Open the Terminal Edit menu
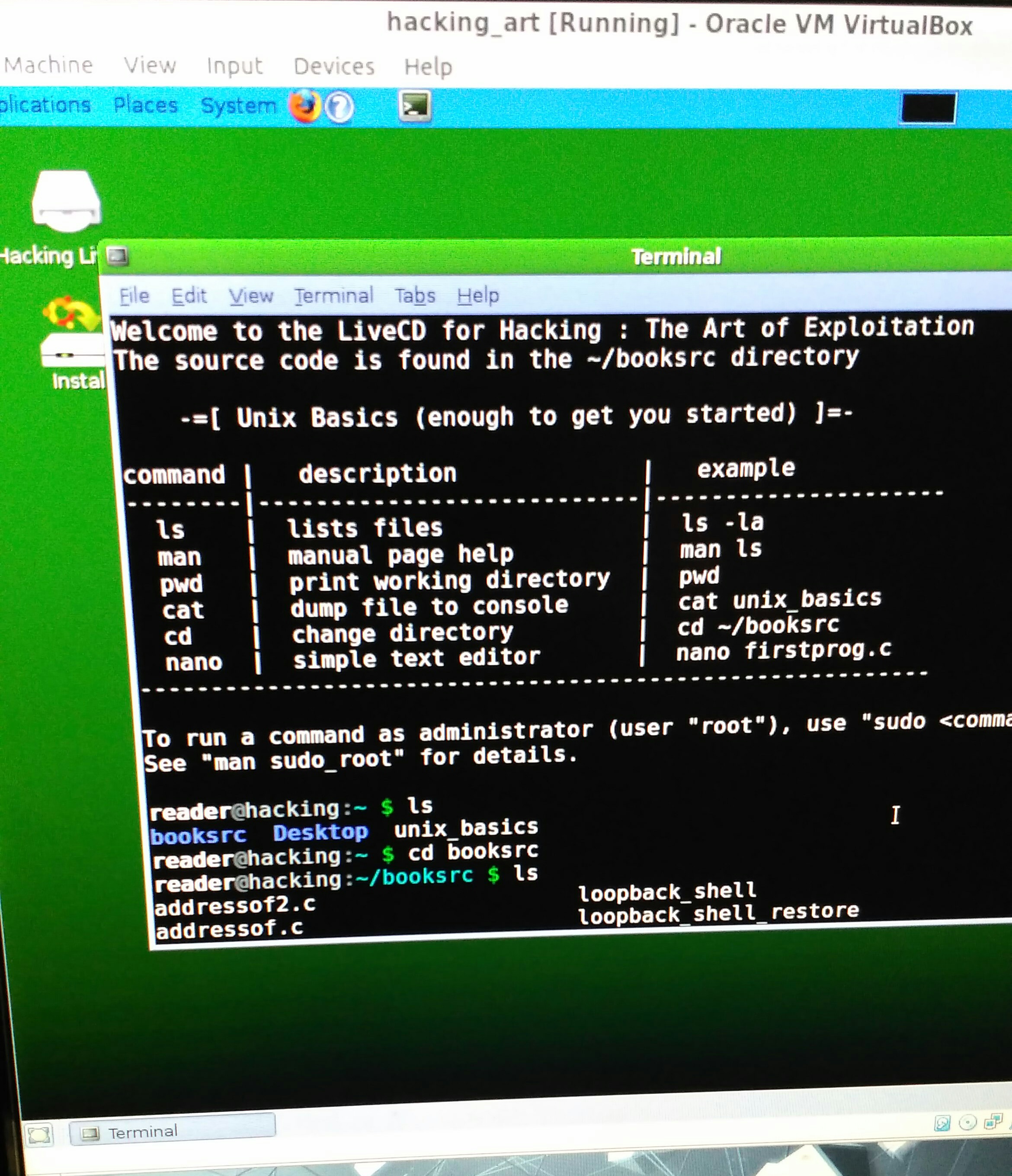1012x1176 pixels. (189, 296)
